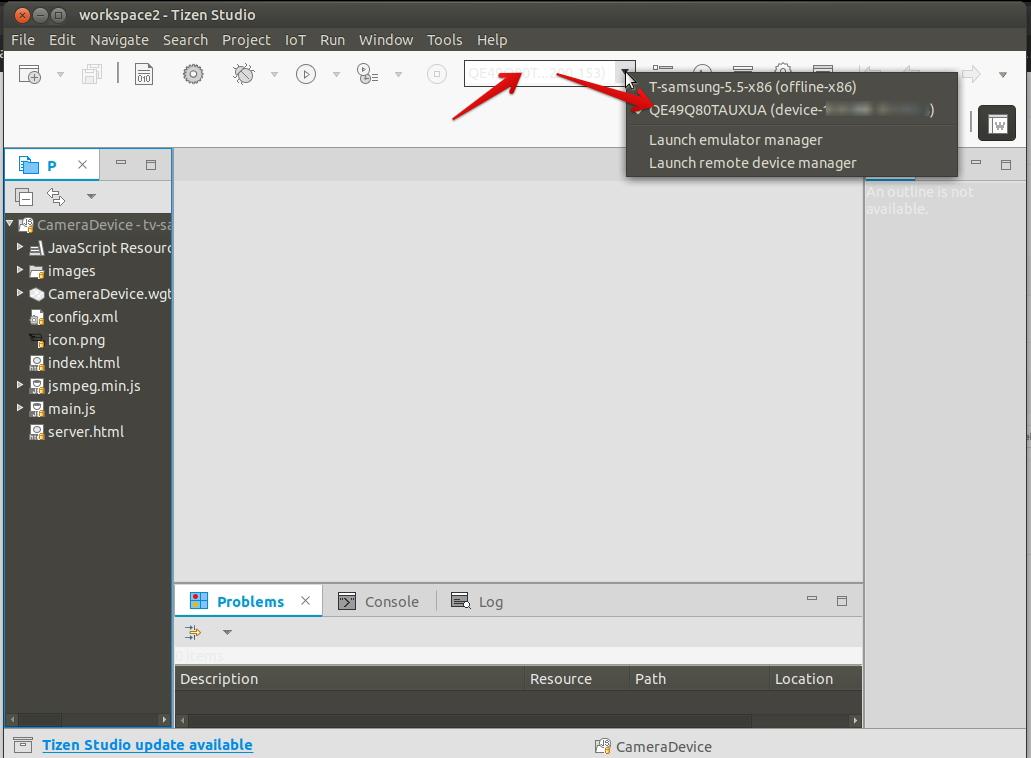
Task: Close the Project Explorer tab
Action: pos(82,164)
